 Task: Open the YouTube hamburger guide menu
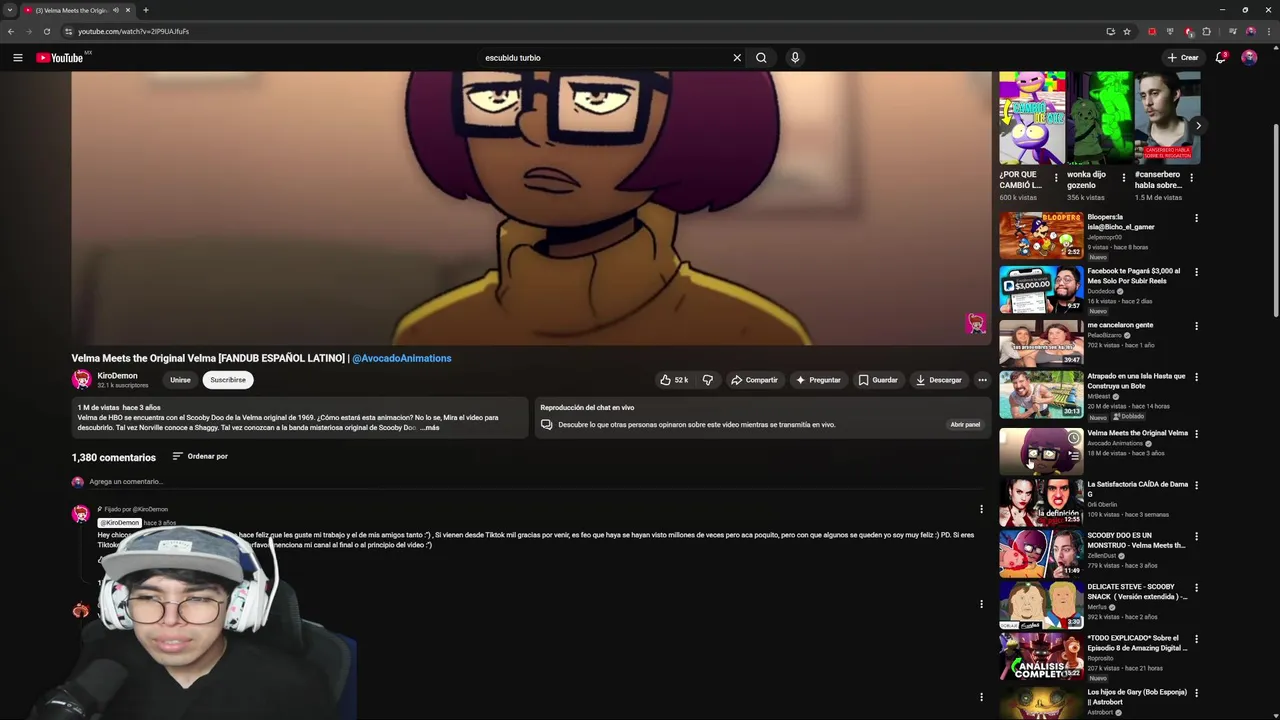17,58
